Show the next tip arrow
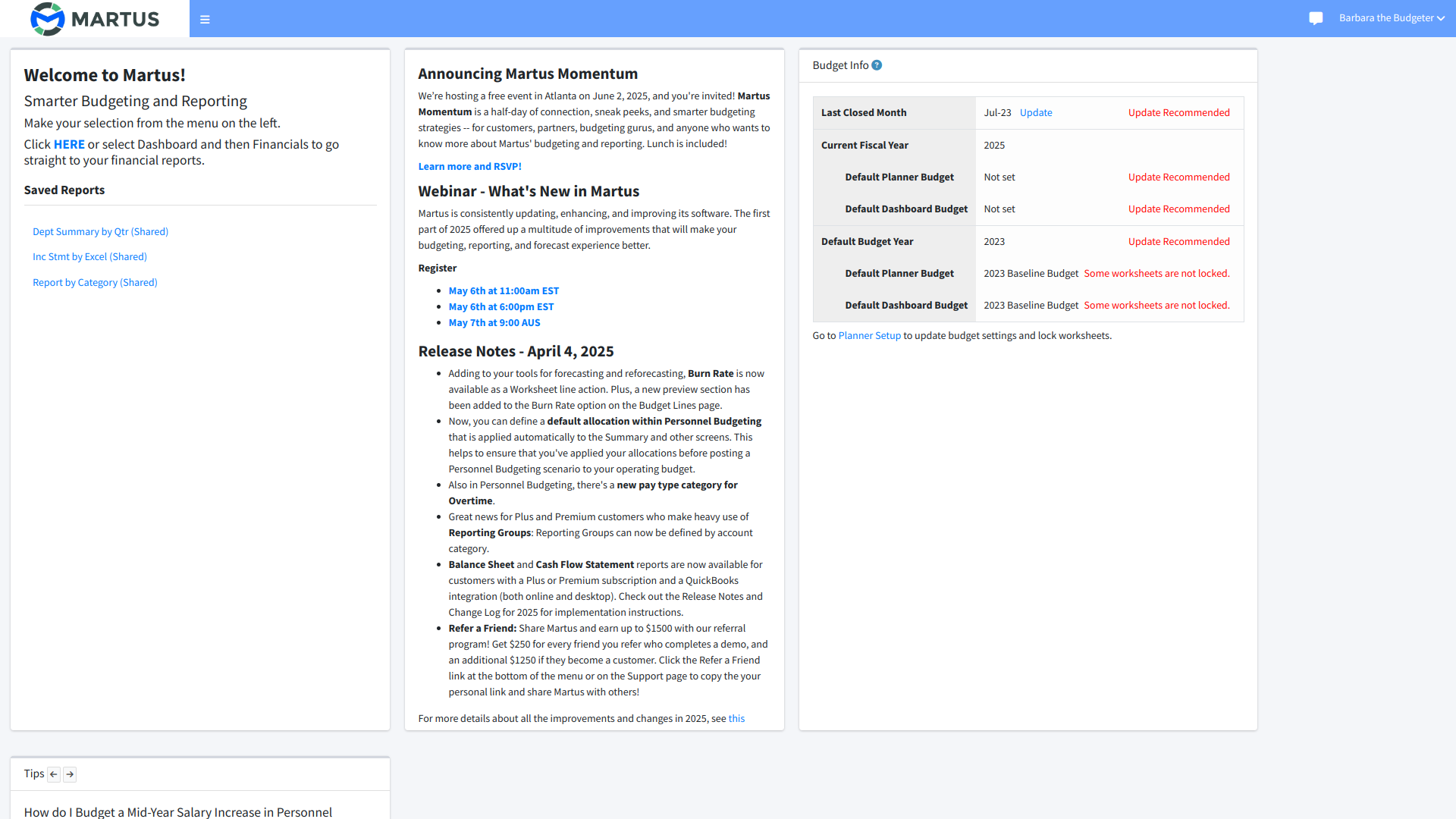This screenshot has height=819, width=1456. [70, 774]
